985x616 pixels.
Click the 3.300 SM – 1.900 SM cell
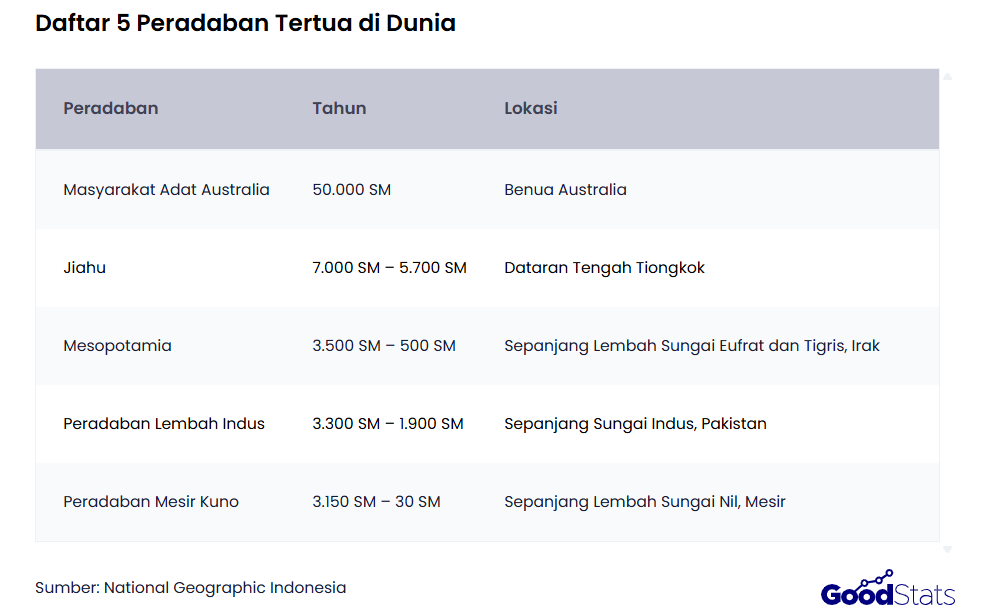click(x=388, y=424)
